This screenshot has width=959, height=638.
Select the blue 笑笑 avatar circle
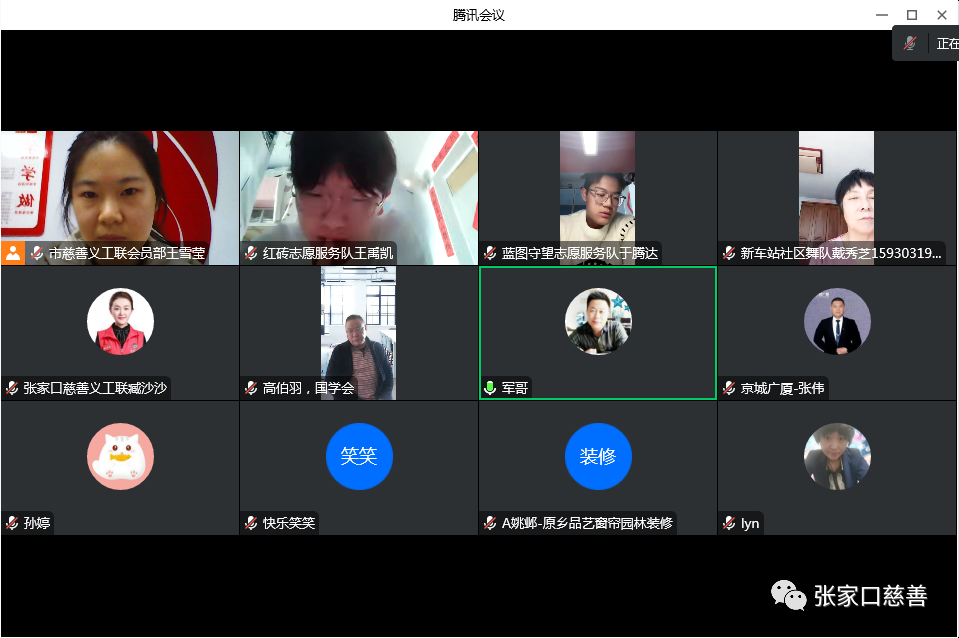[359, 456]
